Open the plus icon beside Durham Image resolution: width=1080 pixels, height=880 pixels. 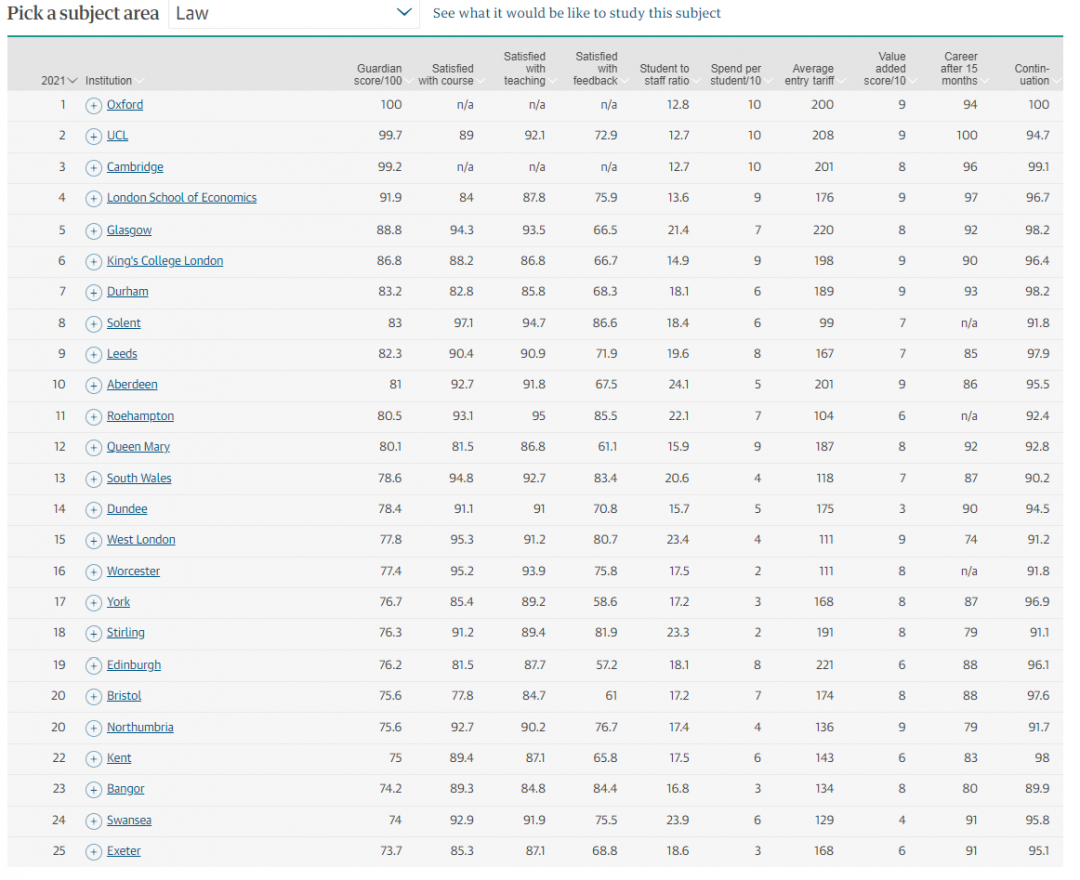pyautogui.click(x=93, y=292)
